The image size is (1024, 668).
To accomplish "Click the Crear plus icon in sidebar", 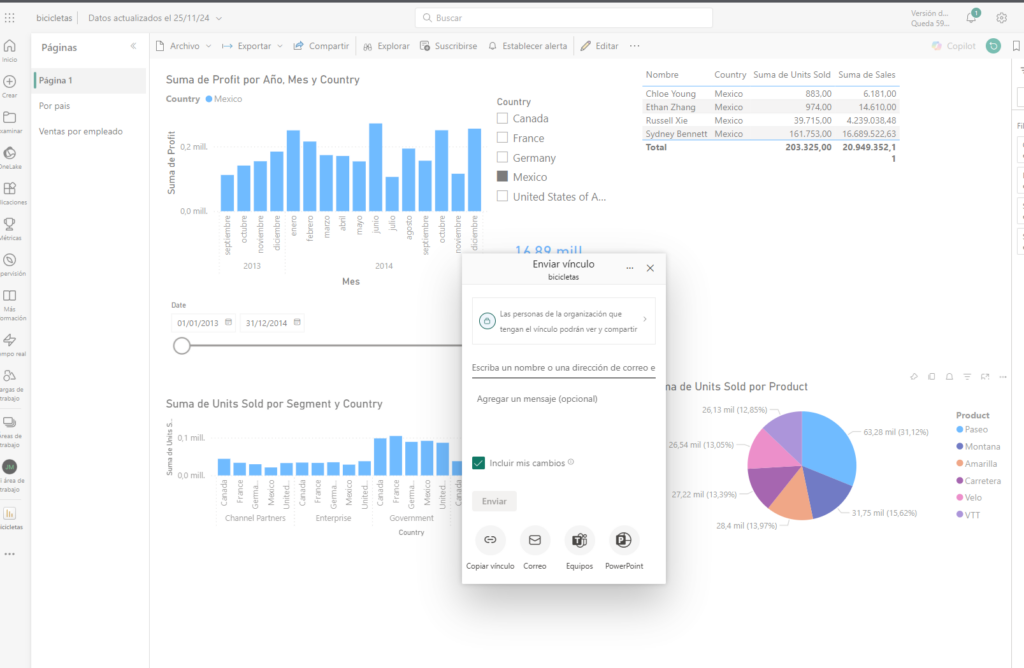I will (10, 83).
